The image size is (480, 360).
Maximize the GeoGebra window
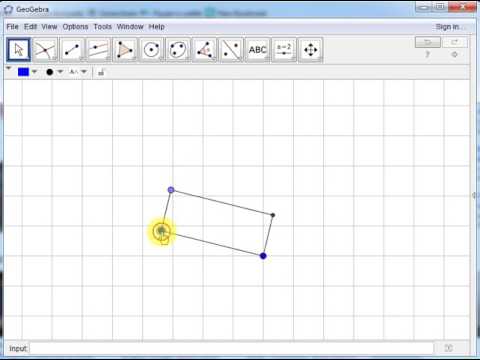(440, 7)
